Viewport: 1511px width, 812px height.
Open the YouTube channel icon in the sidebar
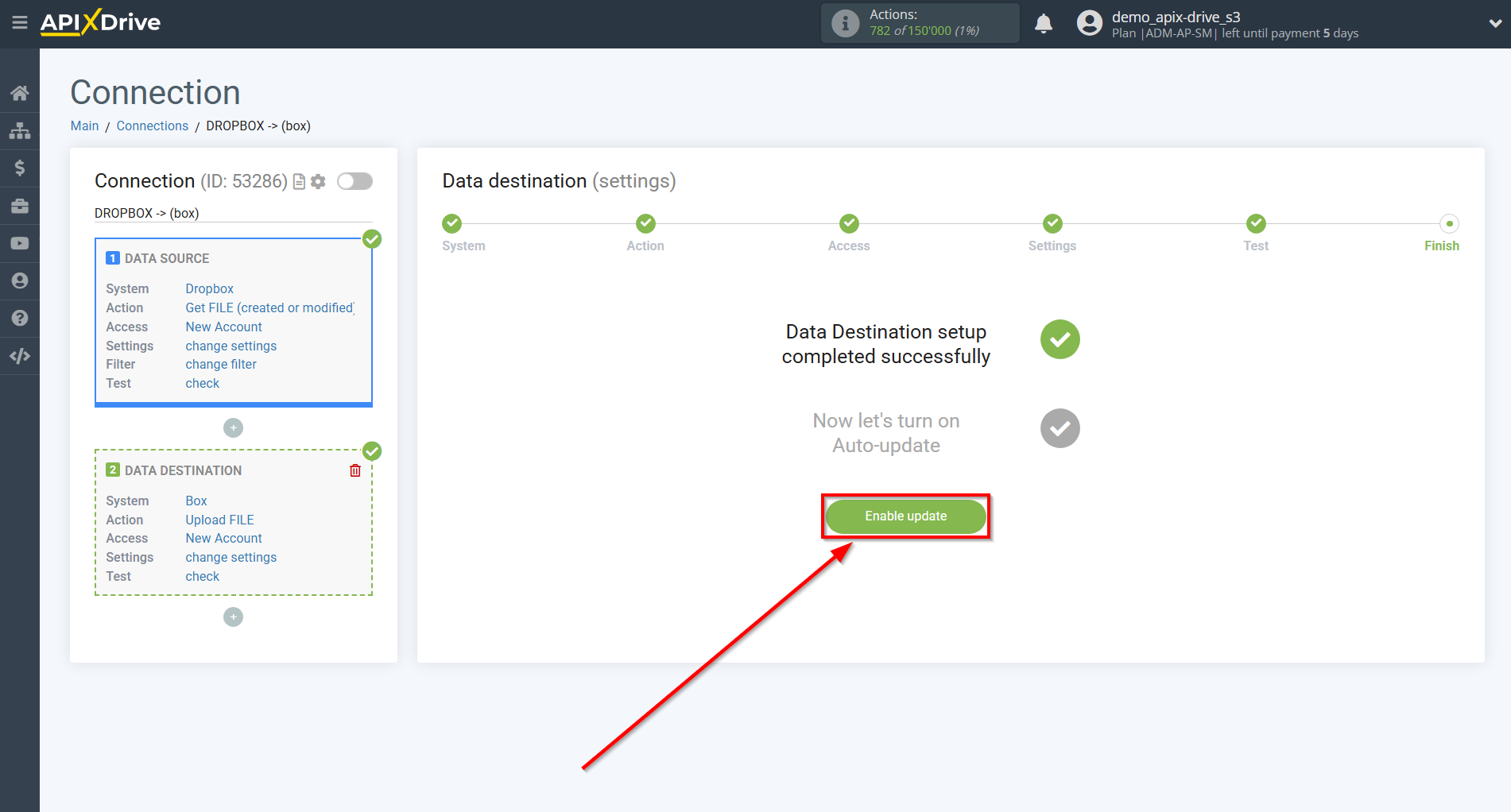click(x=19, y=242)
